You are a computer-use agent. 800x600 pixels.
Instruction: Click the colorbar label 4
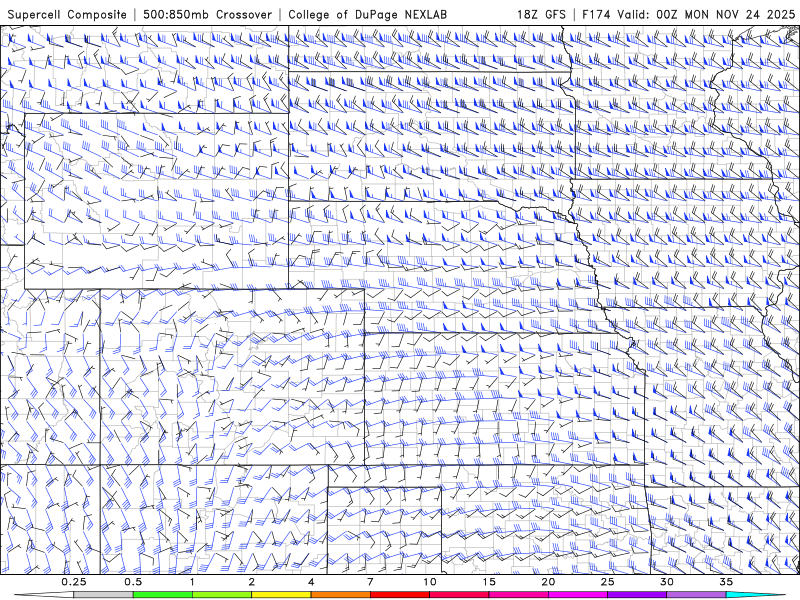coord(311,582)
